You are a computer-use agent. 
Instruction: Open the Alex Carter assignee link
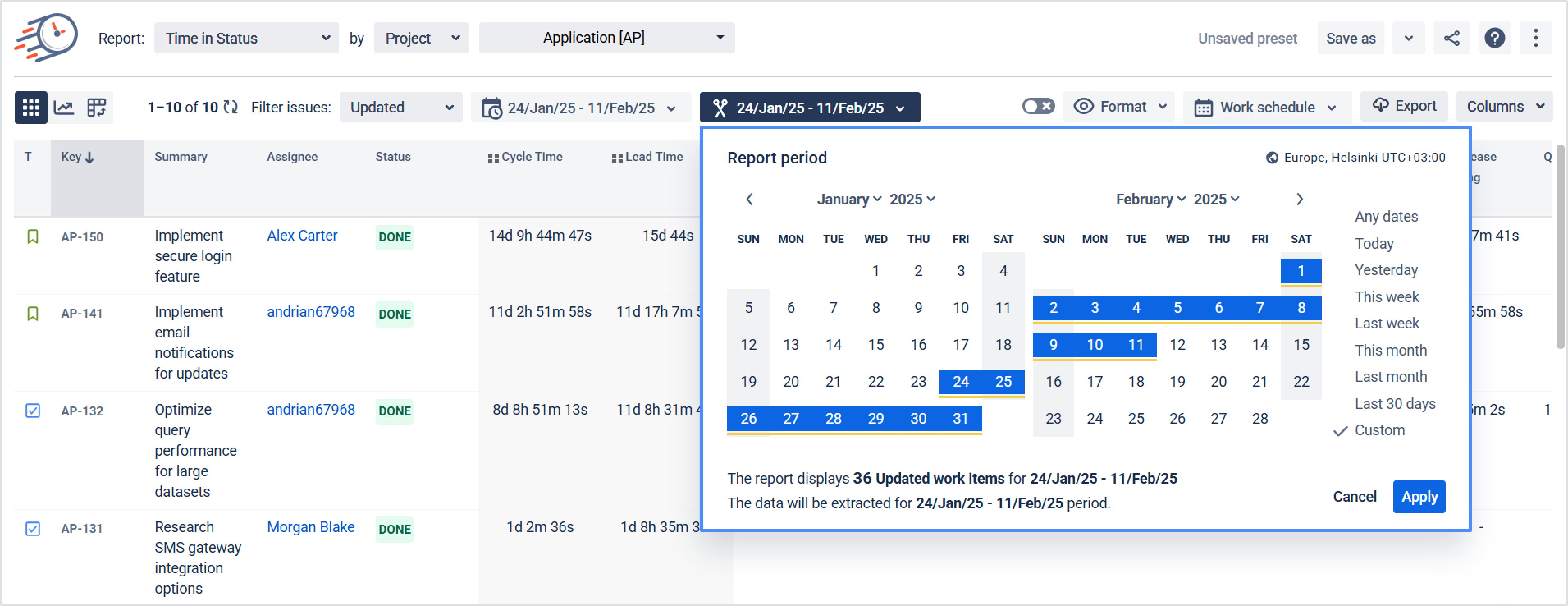coord(302,236)
